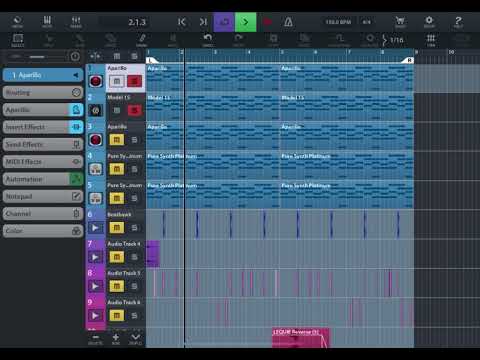The height and width of the screenshot is (360, 480).
Task: Open the 1/16 quantize grid selector
Action: 393,40
